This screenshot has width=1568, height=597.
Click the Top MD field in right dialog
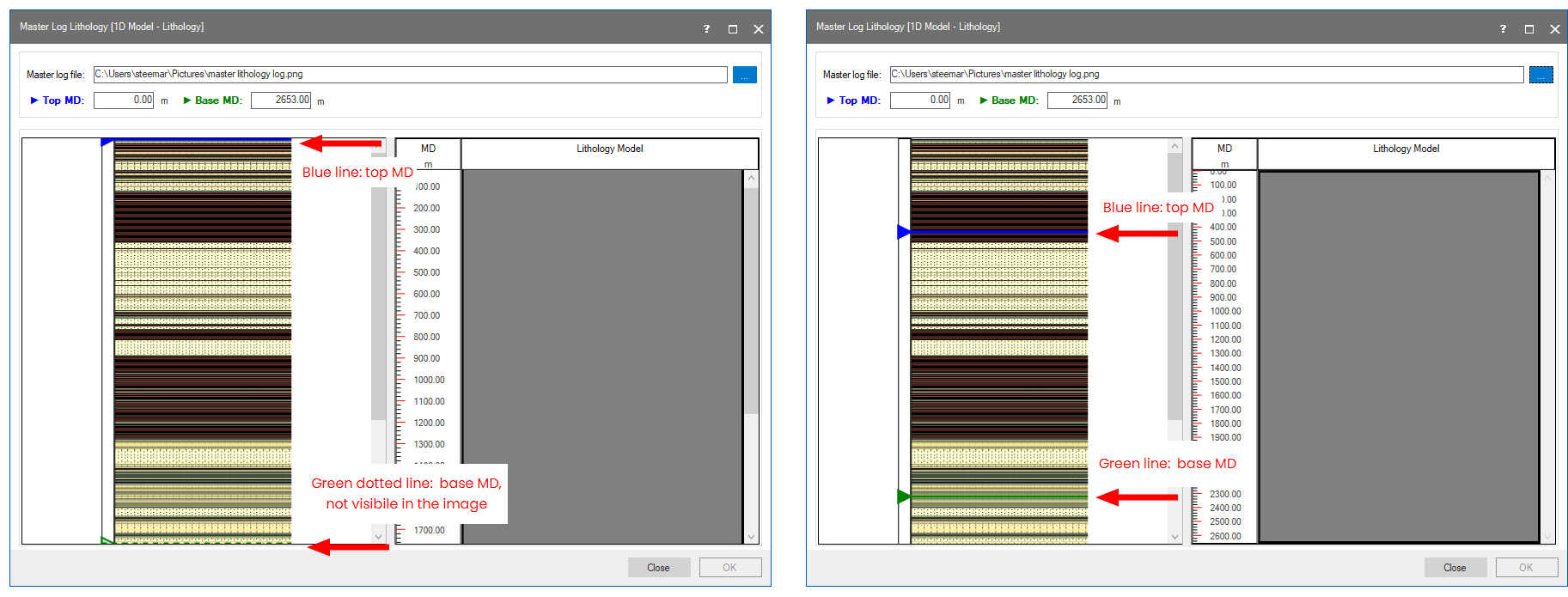[x=920, y=101]
